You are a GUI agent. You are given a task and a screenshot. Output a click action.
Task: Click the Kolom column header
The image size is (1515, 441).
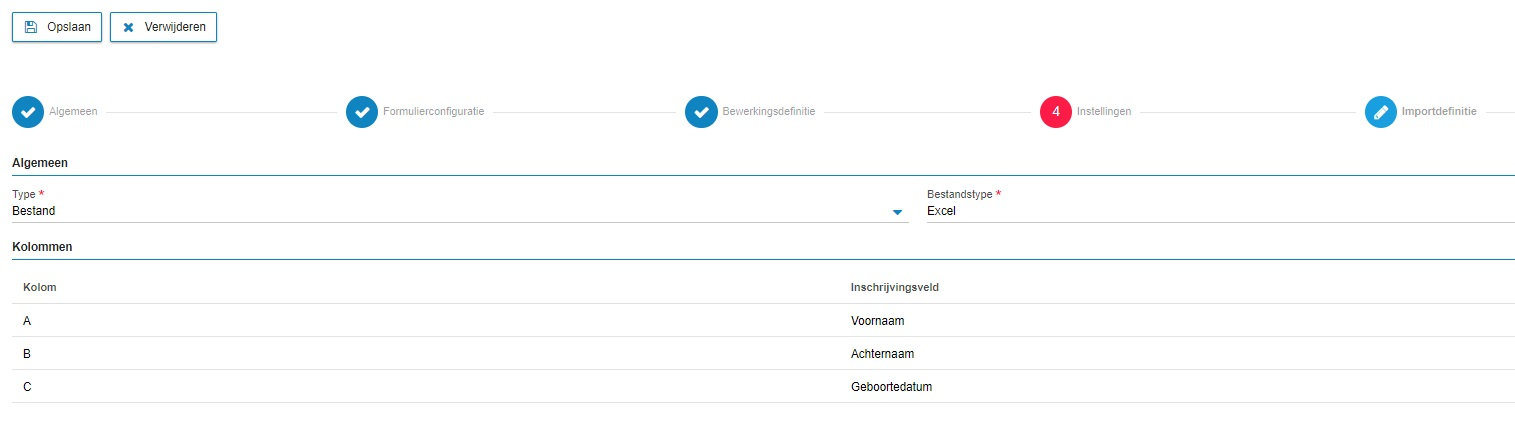(x=39, y=288)
